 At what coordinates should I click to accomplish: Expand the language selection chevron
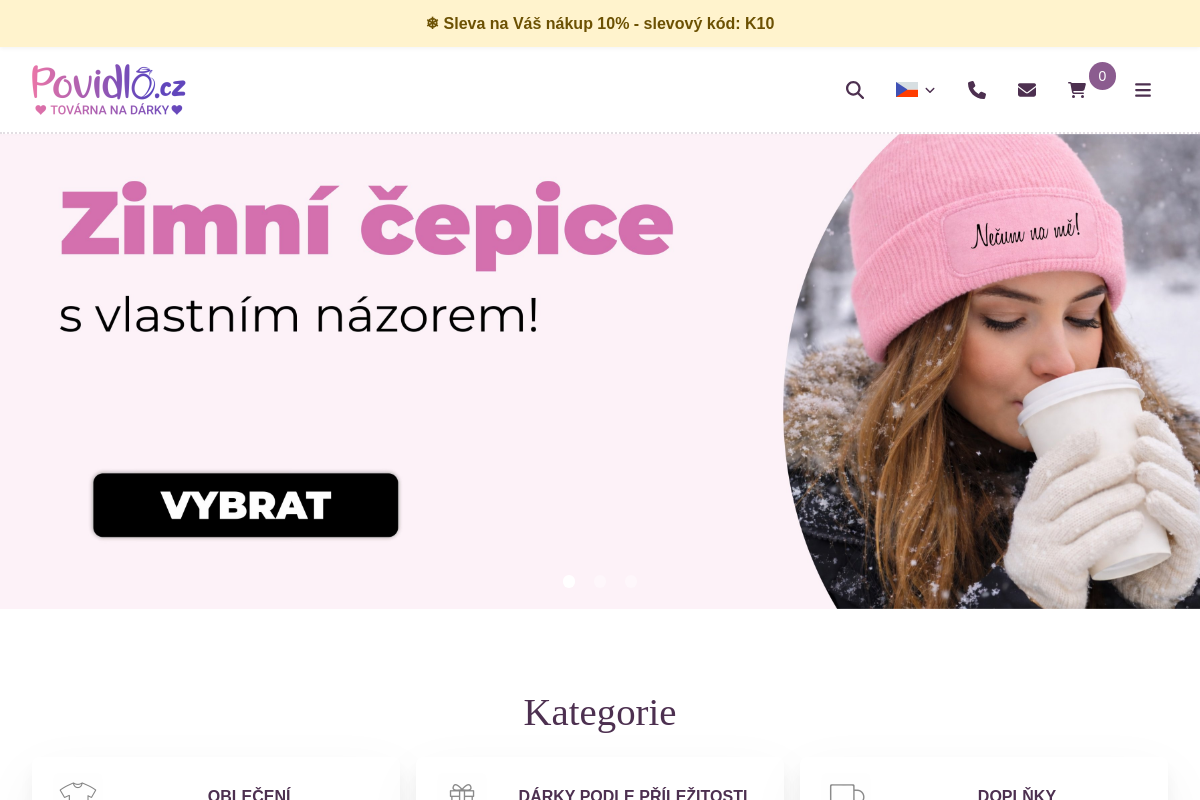[930, 90]
